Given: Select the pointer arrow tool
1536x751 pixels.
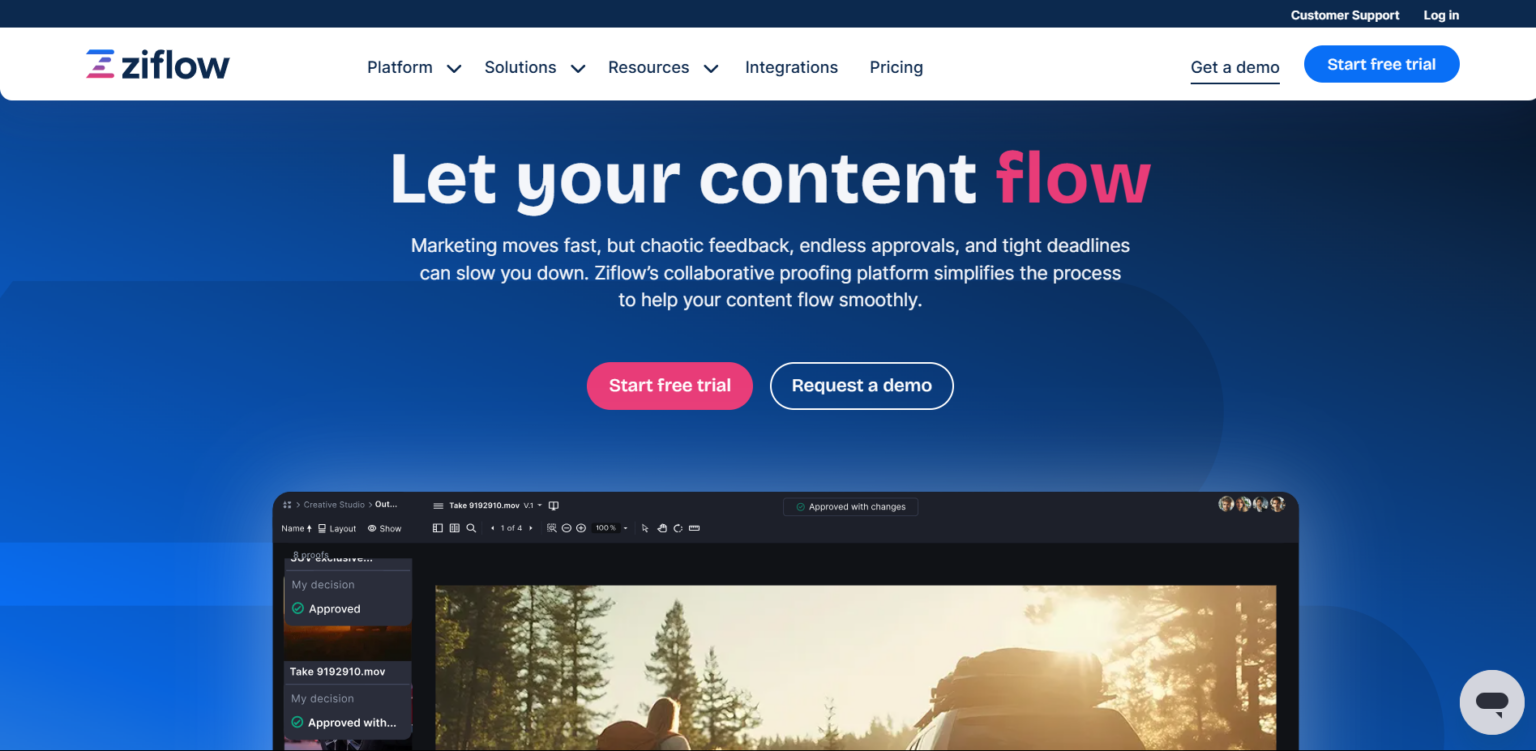Looking at the screenshot, I should coord(645,528).
